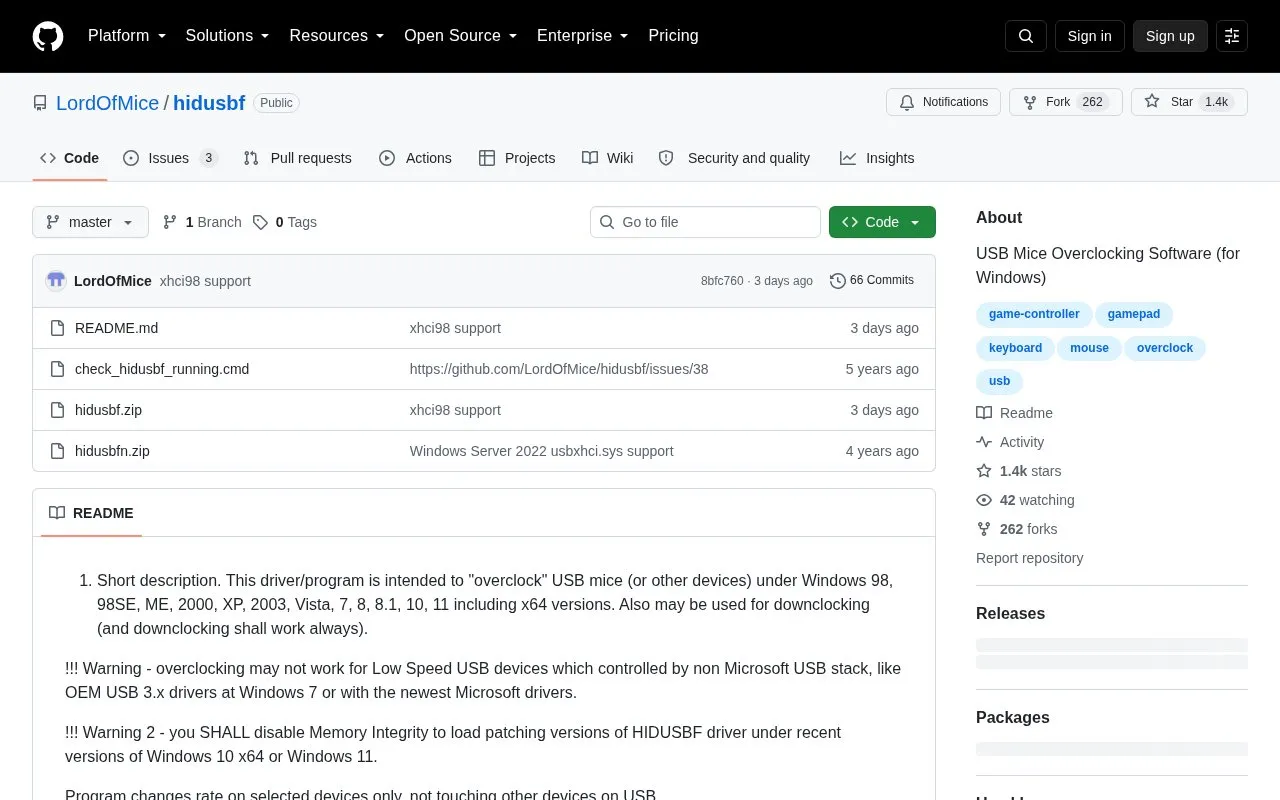The image size is (1280, 800).
Task: Open the Activity link in About
Action: pos(1010,442)
